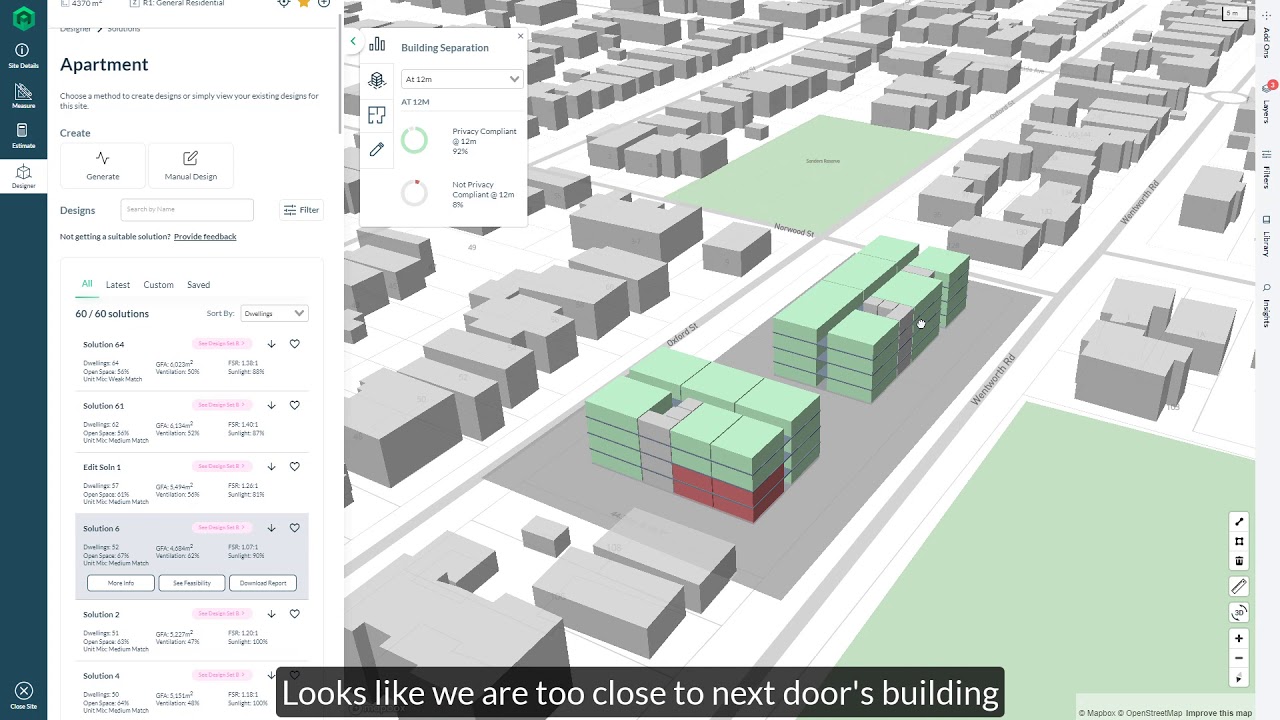Focus the Search by Name field
This screenshot has height=720, width=1280.
click(187, 209)
